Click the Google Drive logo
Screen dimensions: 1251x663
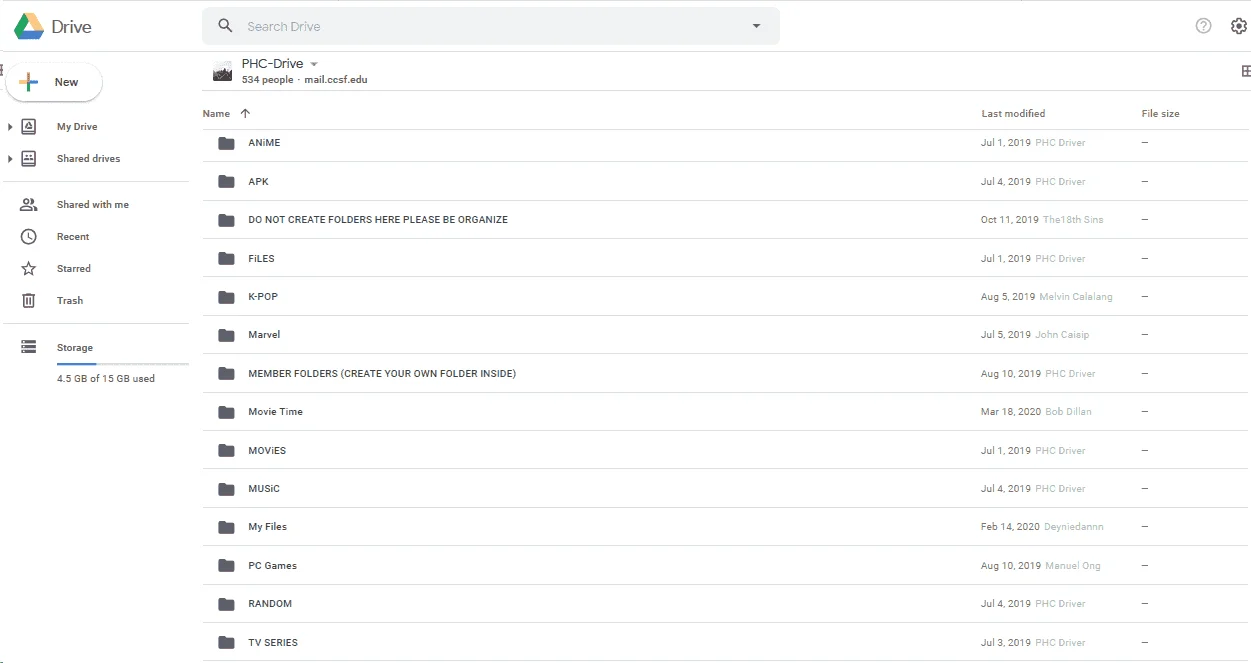click(x=28, y=26)
